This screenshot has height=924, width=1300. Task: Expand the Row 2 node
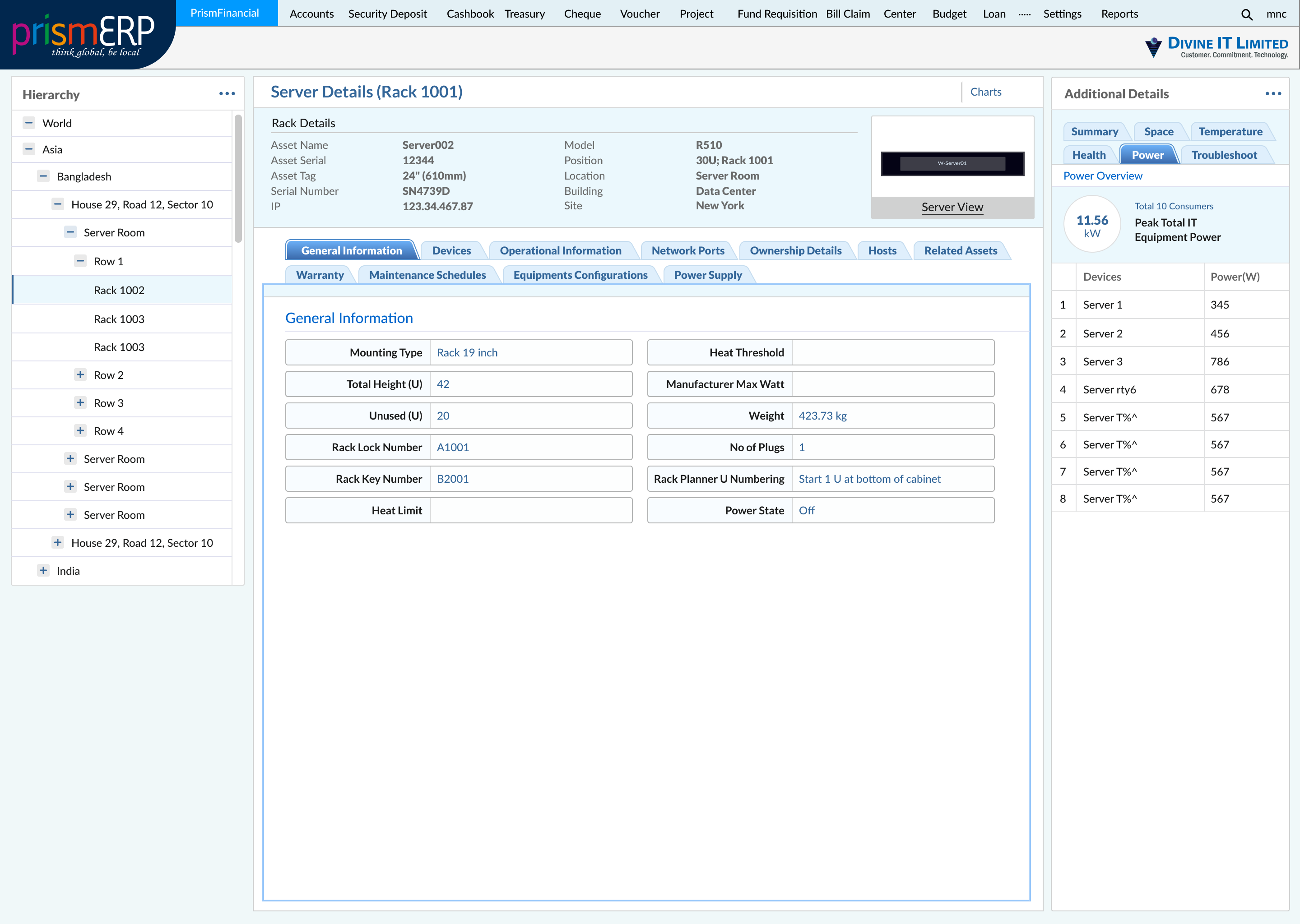click(x=80, y=374)
